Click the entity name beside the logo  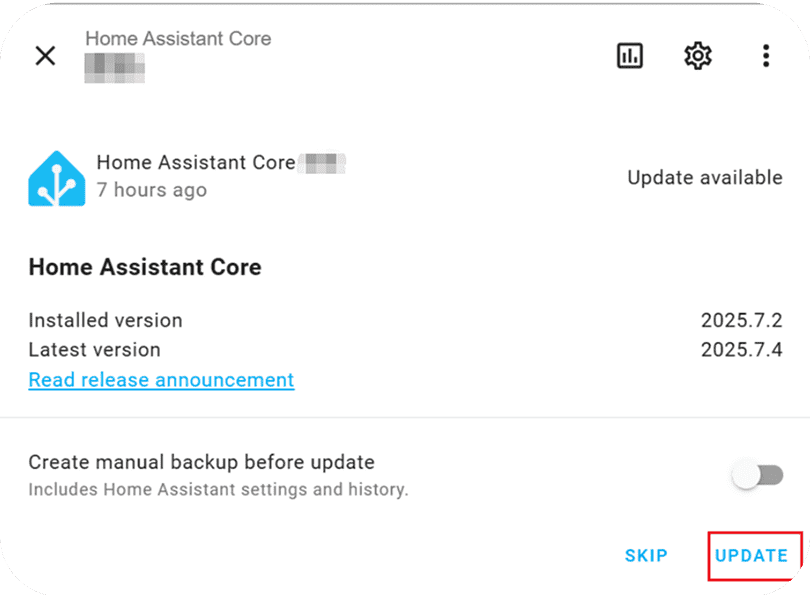[195, 163]
